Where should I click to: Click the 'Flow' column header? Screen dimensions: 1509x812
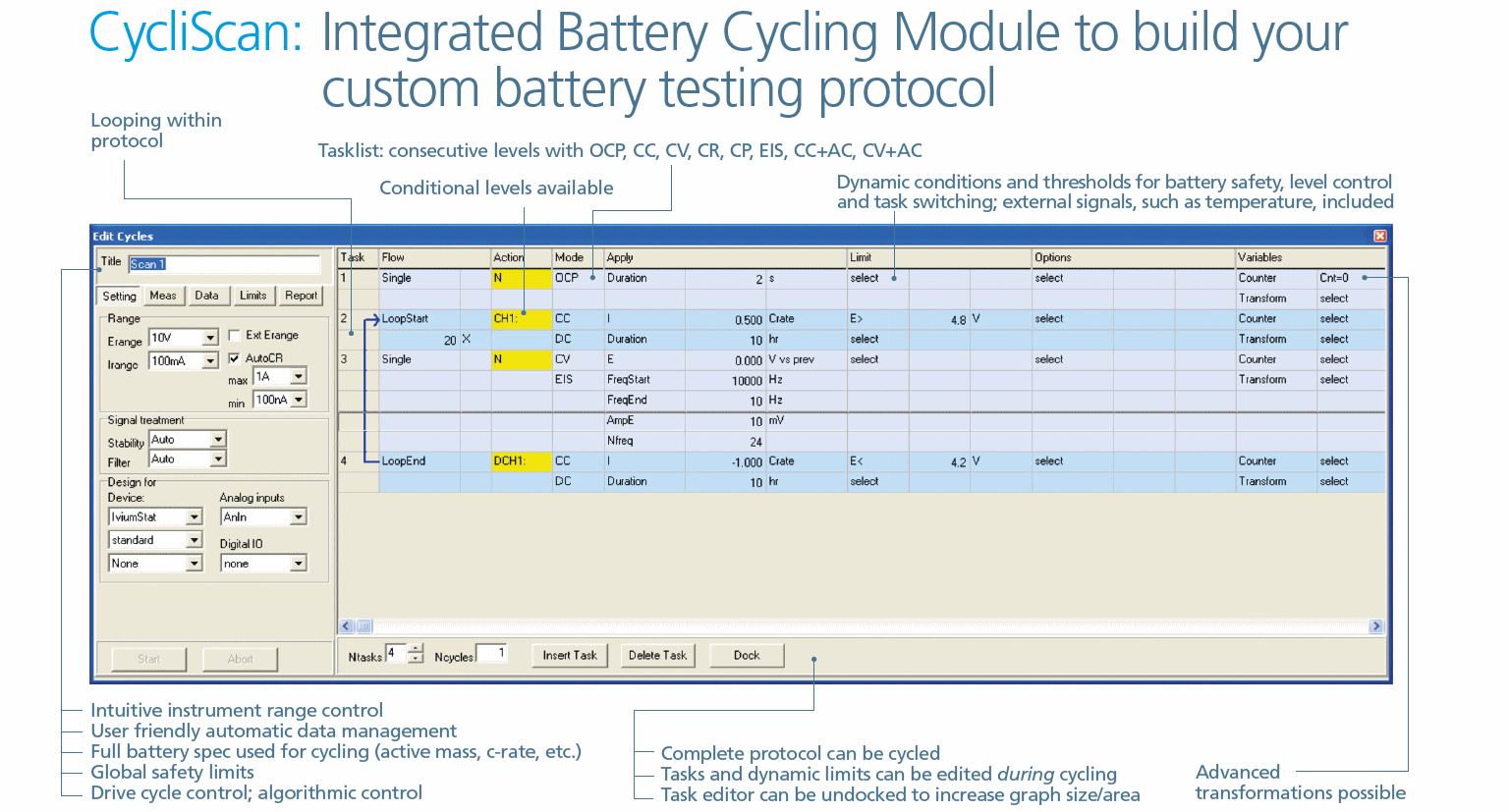(x=435, y=257)
